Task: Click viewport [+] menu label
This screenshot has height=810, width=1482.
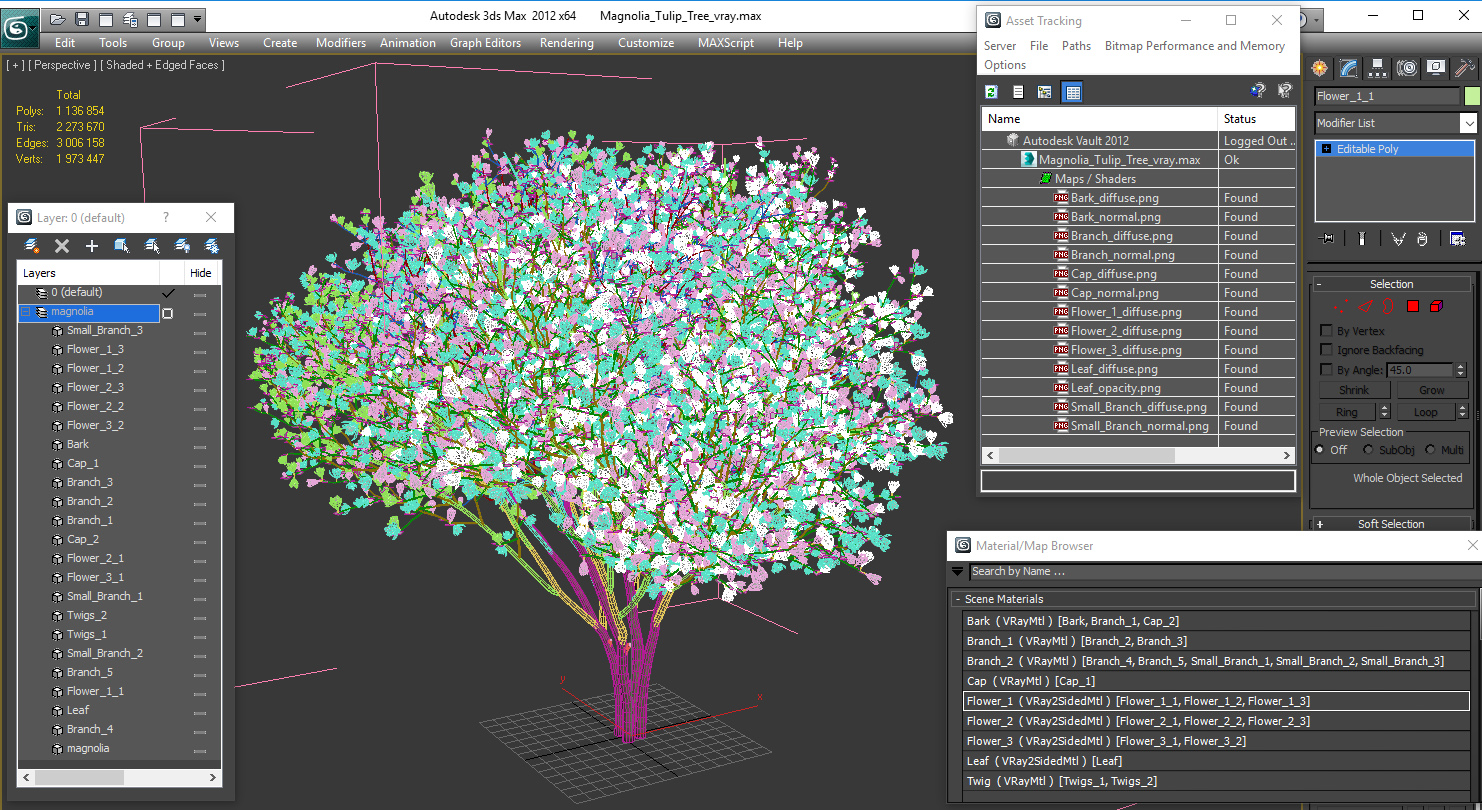Action: pyautogui.click(x=15, y=65)
